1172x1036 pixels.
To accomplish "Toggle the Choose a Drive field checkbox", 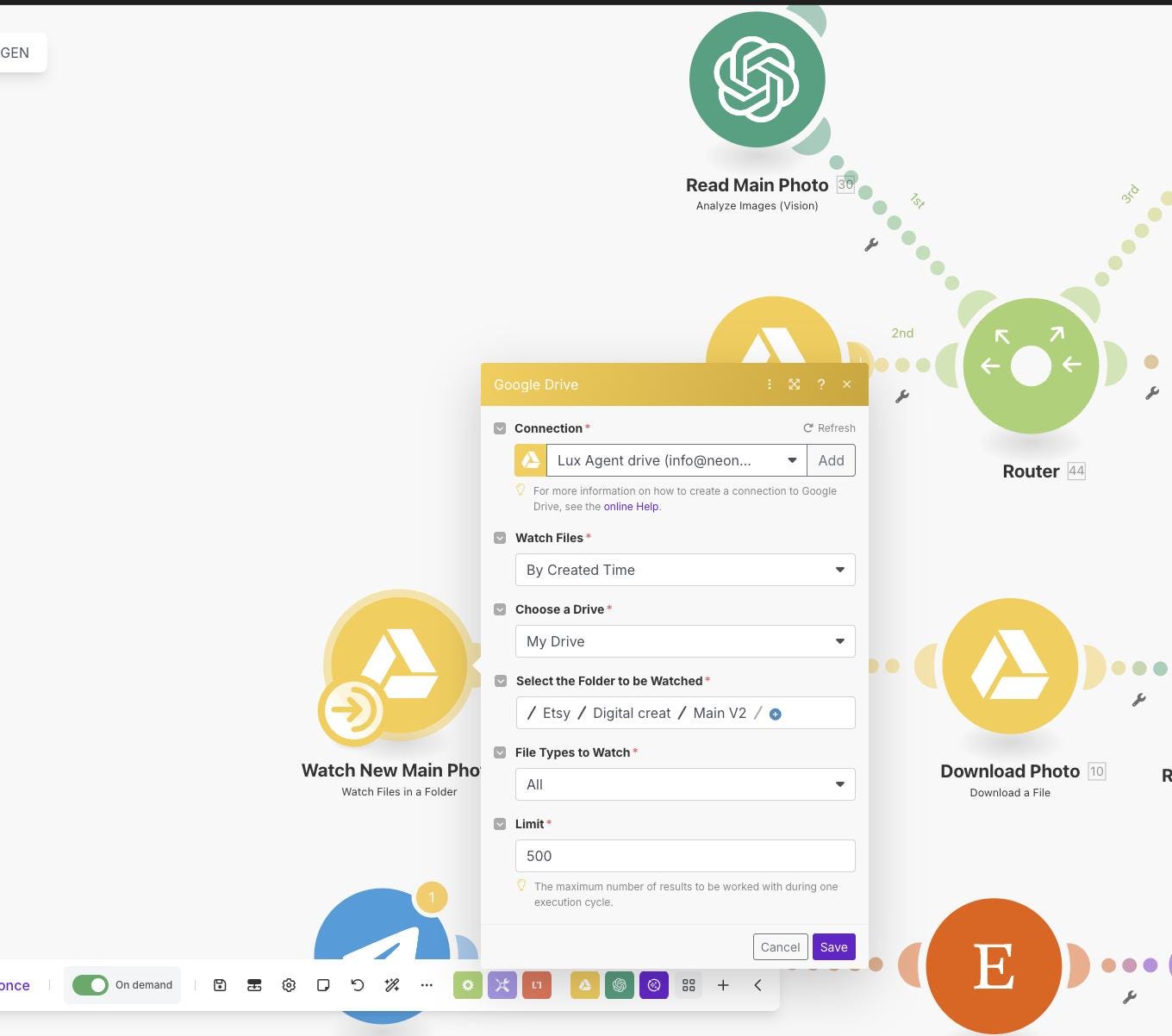I will [500, 609].
